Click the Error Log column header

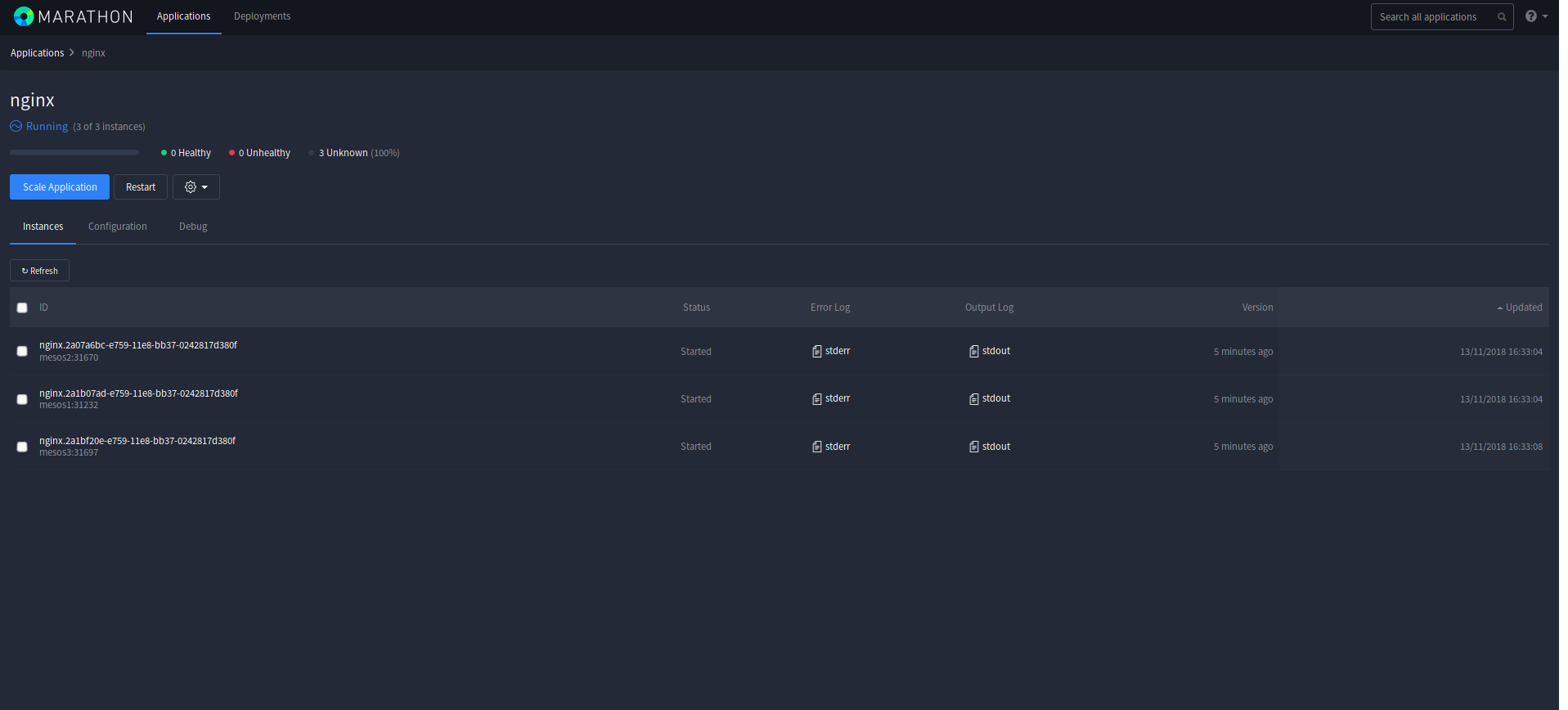pyautogui.click(x=830, y=308)
